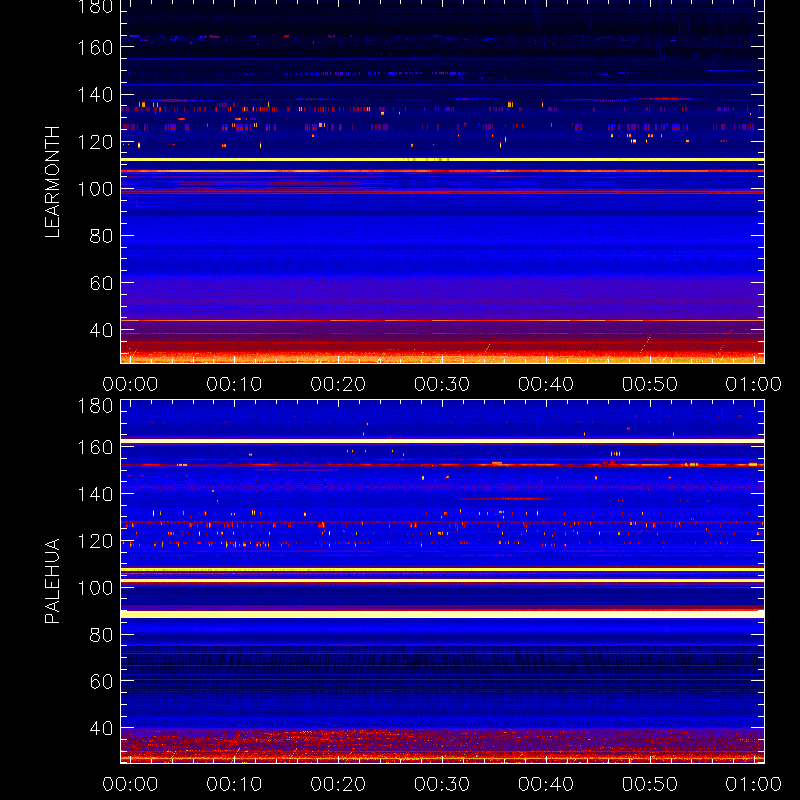Click 00:00 time label below Learmonth plot

(130, 384)
